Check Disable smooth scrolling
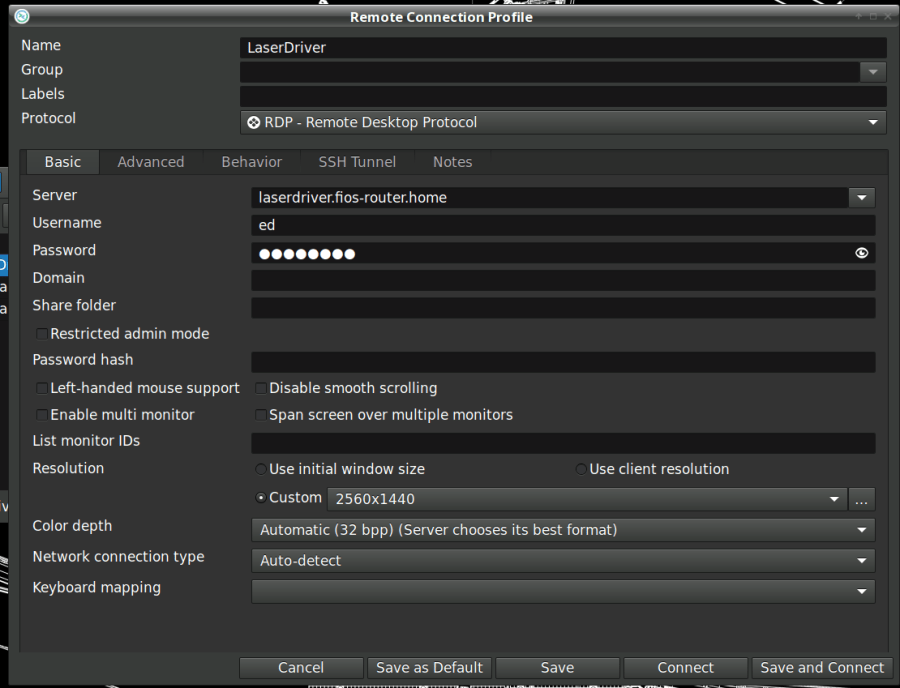 pos(260,388)
